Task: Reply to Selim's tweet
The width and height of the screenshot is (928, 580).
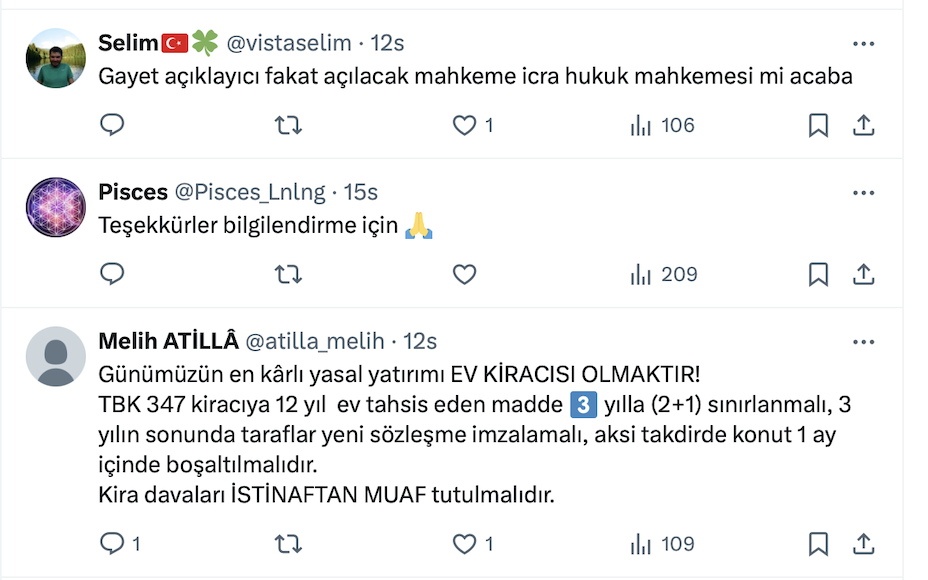Action: (113, 125)
